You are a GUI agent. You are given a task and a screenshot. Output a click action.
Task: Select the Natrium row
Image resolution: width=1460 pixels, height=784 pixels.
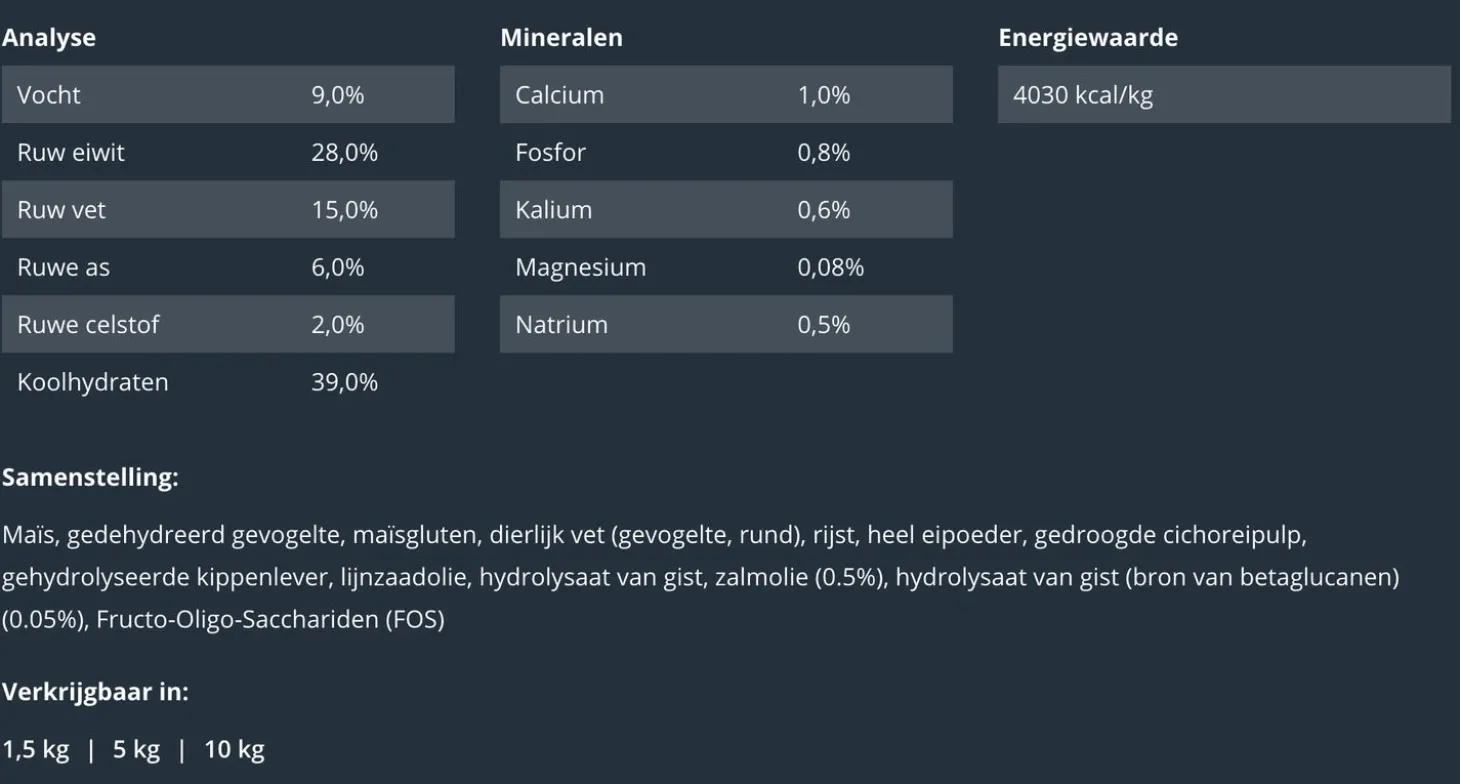point(726,325)
